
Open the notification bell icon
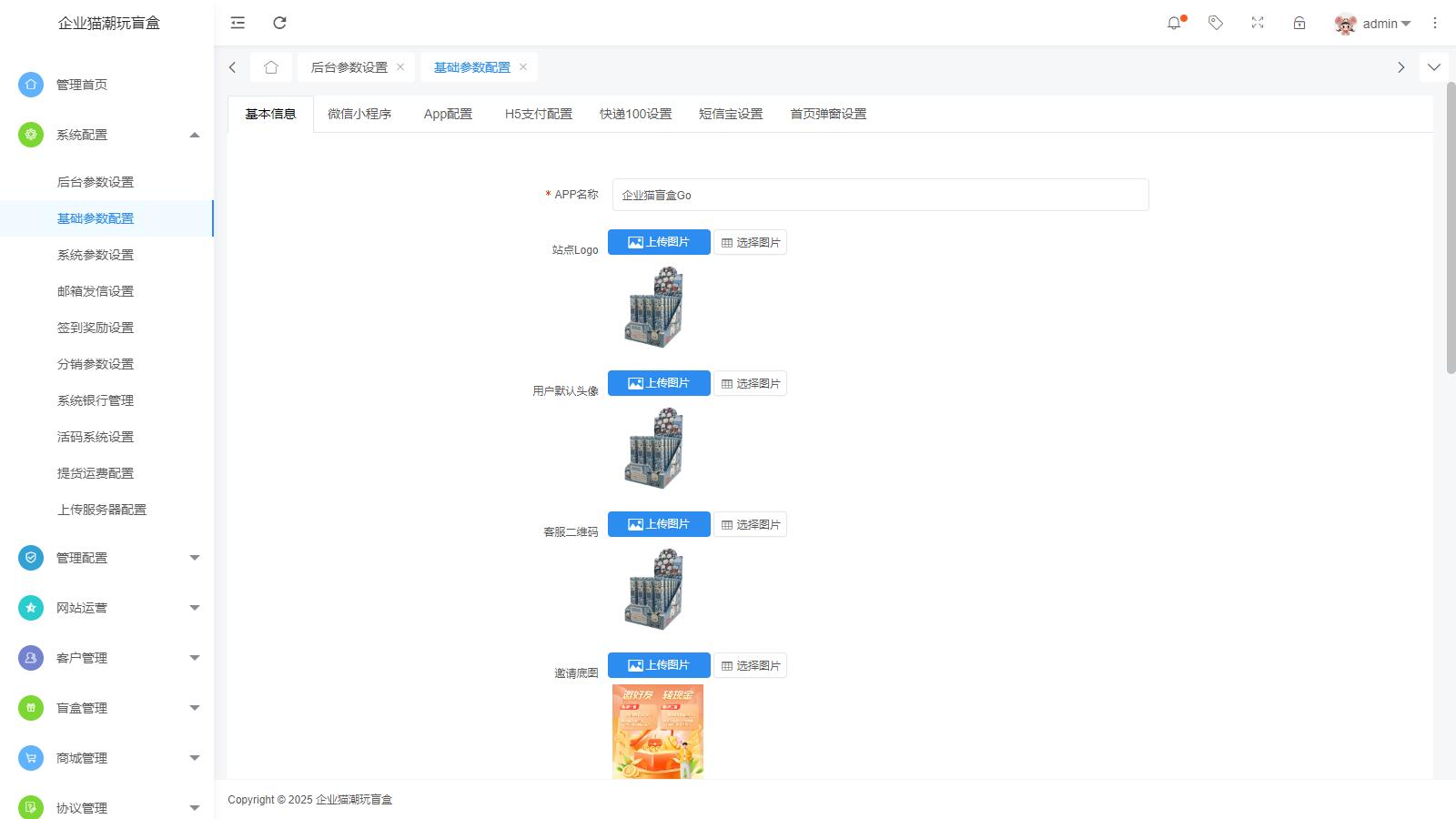[1174, 23]
